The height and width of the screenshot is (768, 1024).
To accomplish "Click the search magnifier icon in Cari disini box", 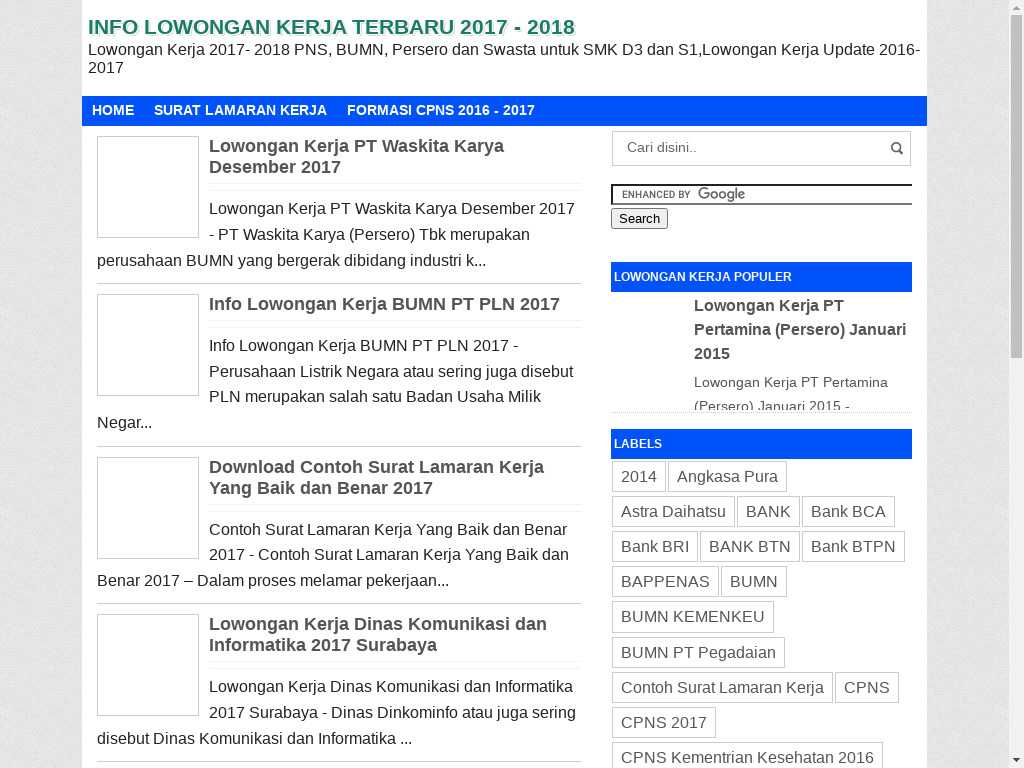I will pyautogui.click(x=896, y=148).
